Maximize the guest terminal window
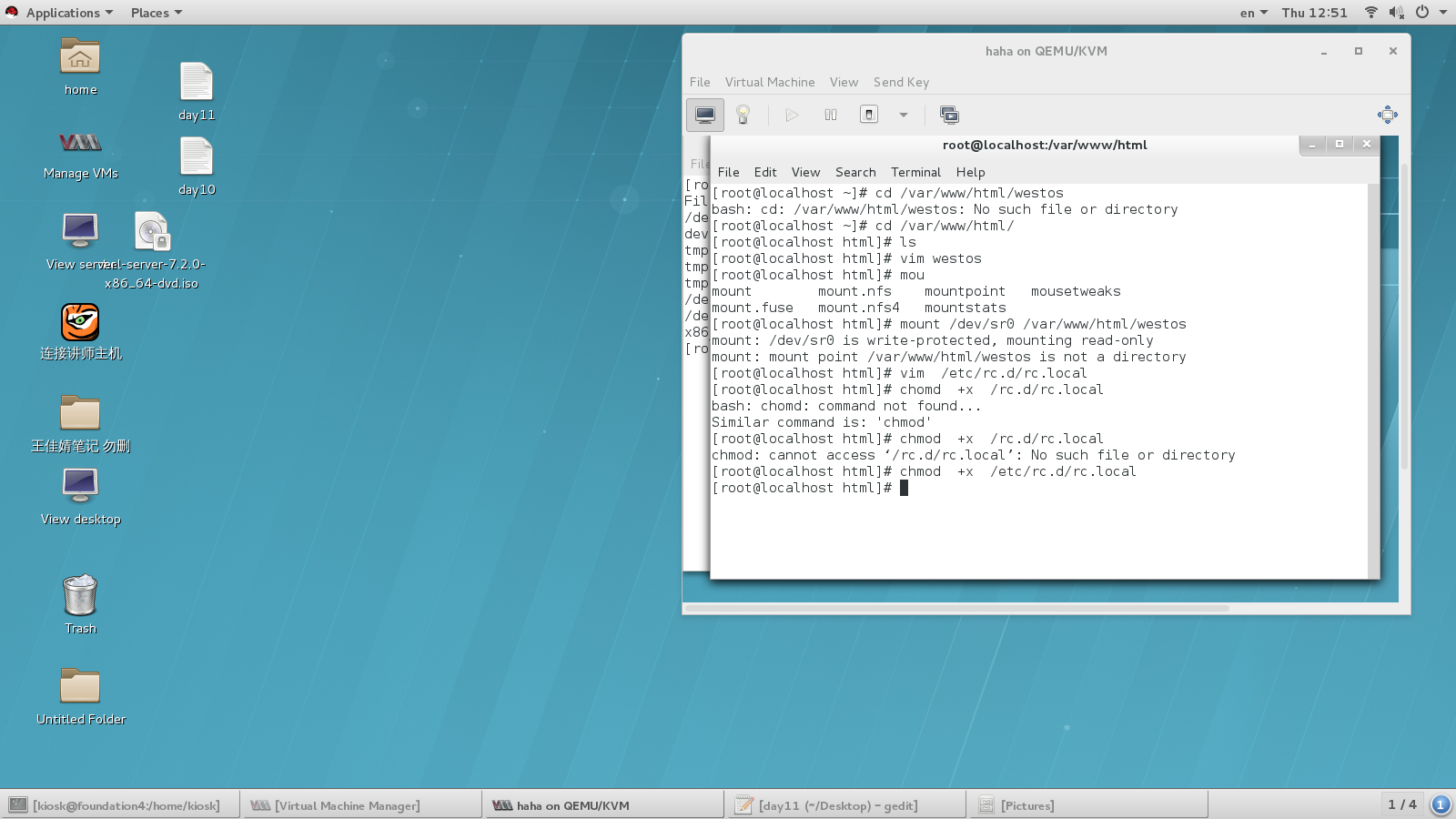The height and width of the screenshot is (819, 1456). 1340,145
